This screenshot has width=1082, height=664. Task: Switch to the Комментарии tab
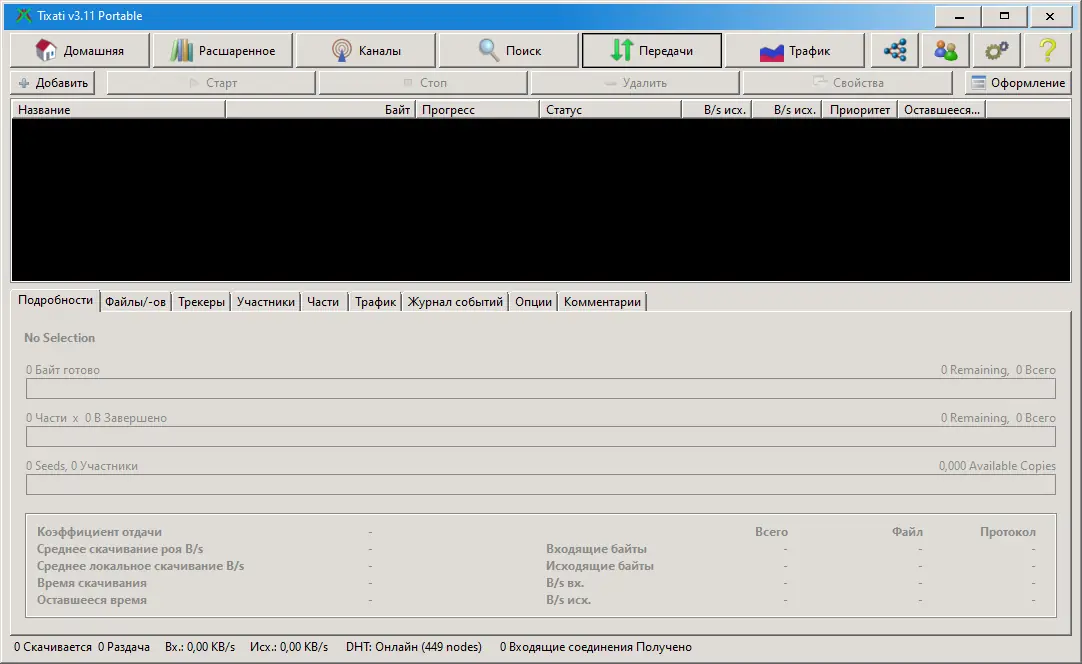(x=602, y=302)
